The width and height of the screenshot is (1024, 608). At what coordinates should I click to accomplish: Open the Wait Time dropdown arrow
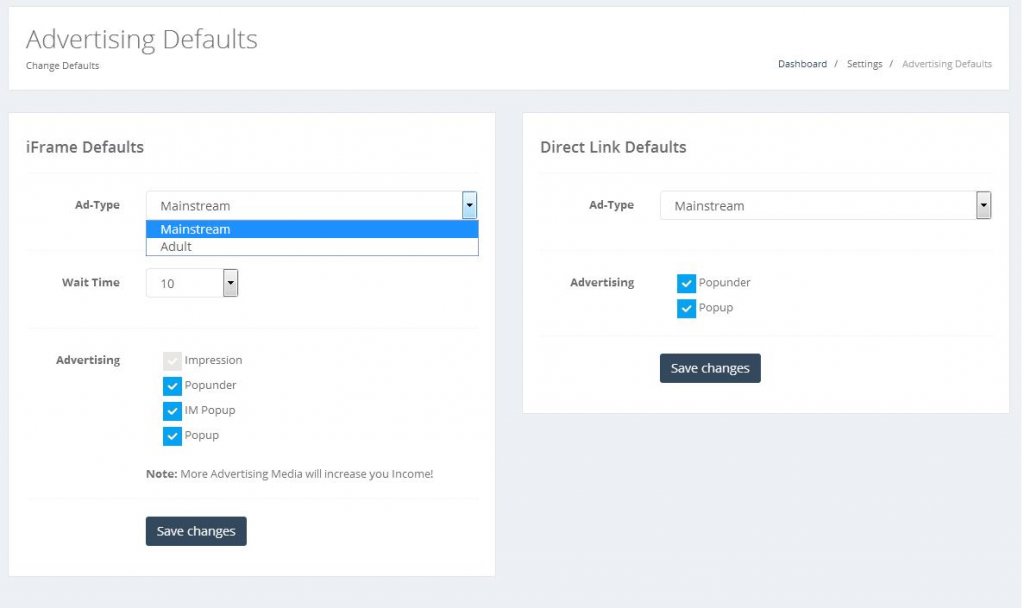[230, 283]
